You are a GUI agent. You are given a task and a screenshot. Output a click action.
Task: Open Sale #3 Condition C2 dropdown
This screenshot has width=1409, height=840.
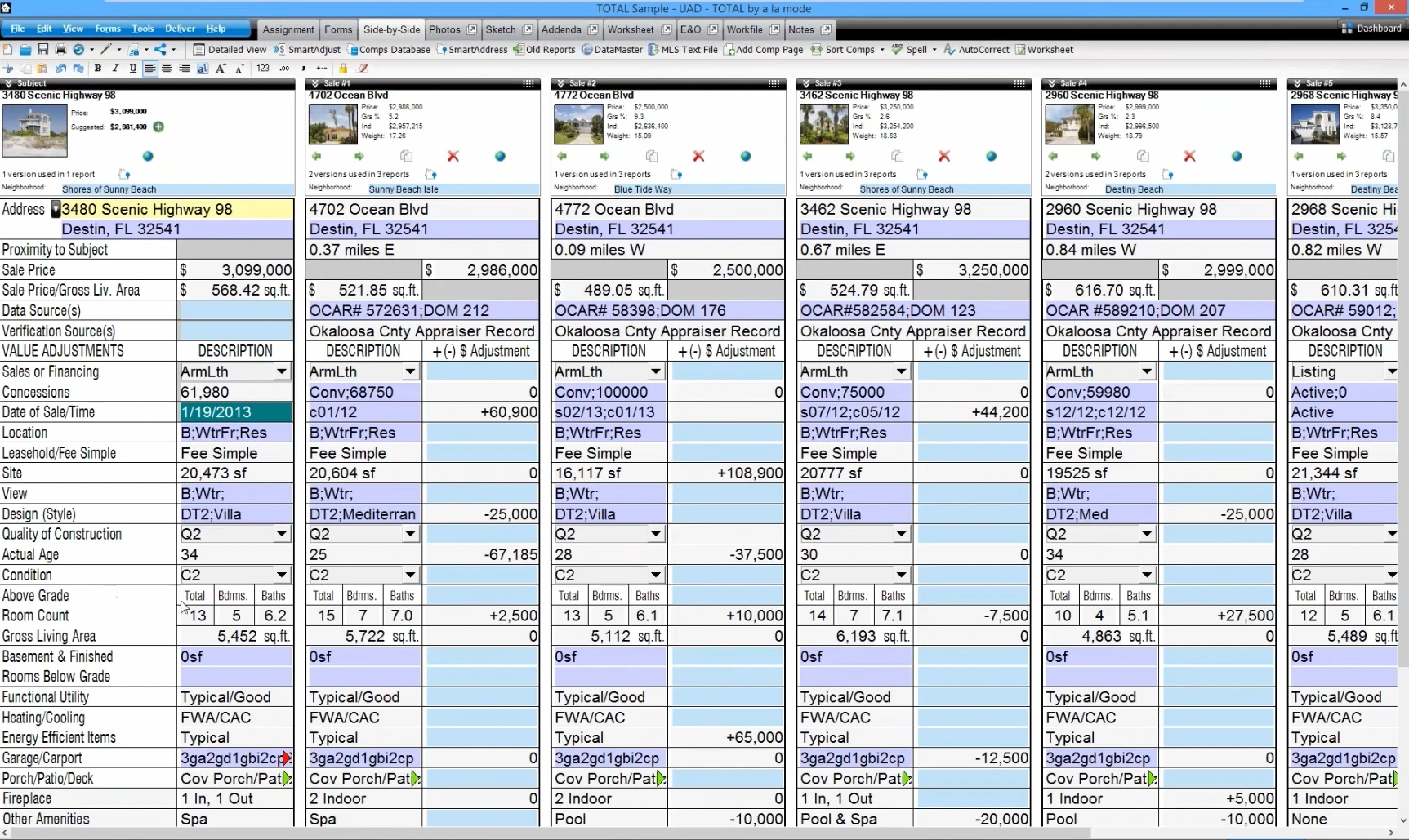[x=901, y=575]
